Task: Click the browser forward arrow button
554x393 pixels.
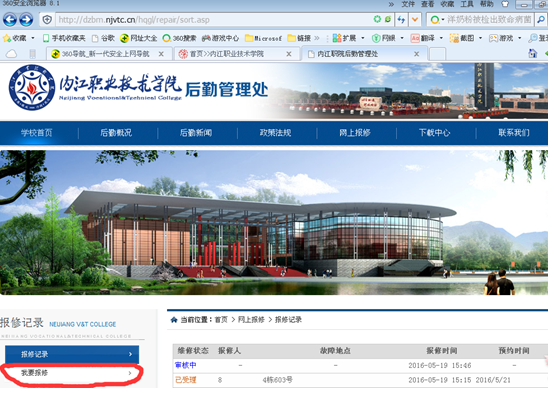Action: click(x=26, y=19)
